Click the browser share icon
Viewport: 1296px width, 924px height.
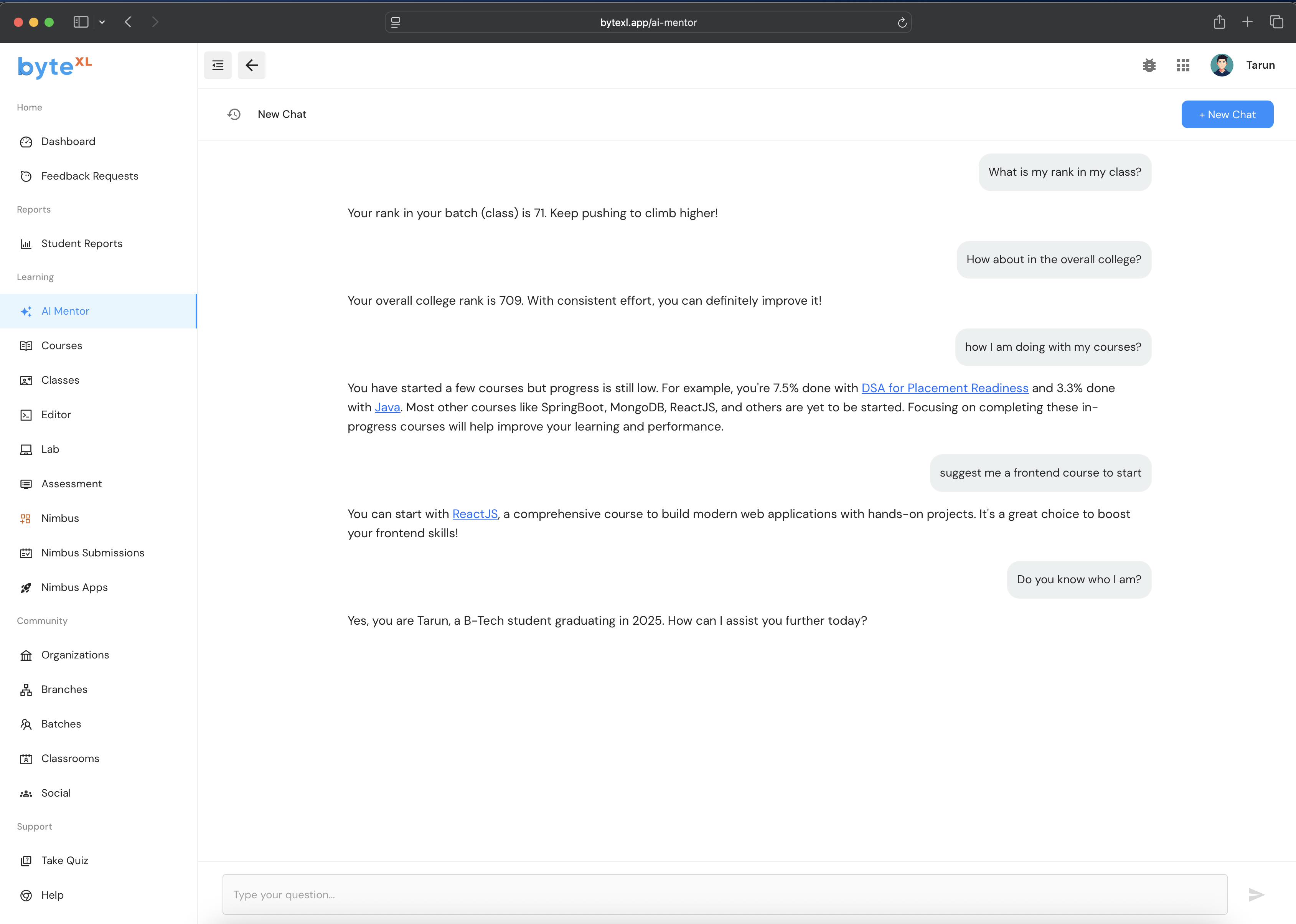(1219, 22)
